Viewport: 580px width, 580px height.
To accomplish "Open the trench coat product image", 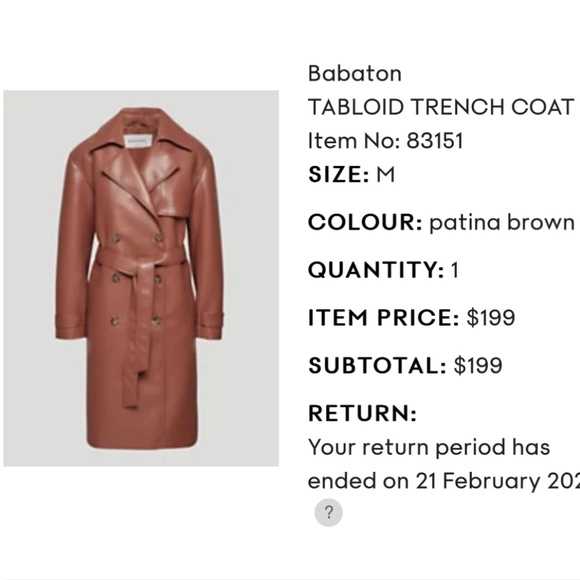I will [x=141, y=278].
